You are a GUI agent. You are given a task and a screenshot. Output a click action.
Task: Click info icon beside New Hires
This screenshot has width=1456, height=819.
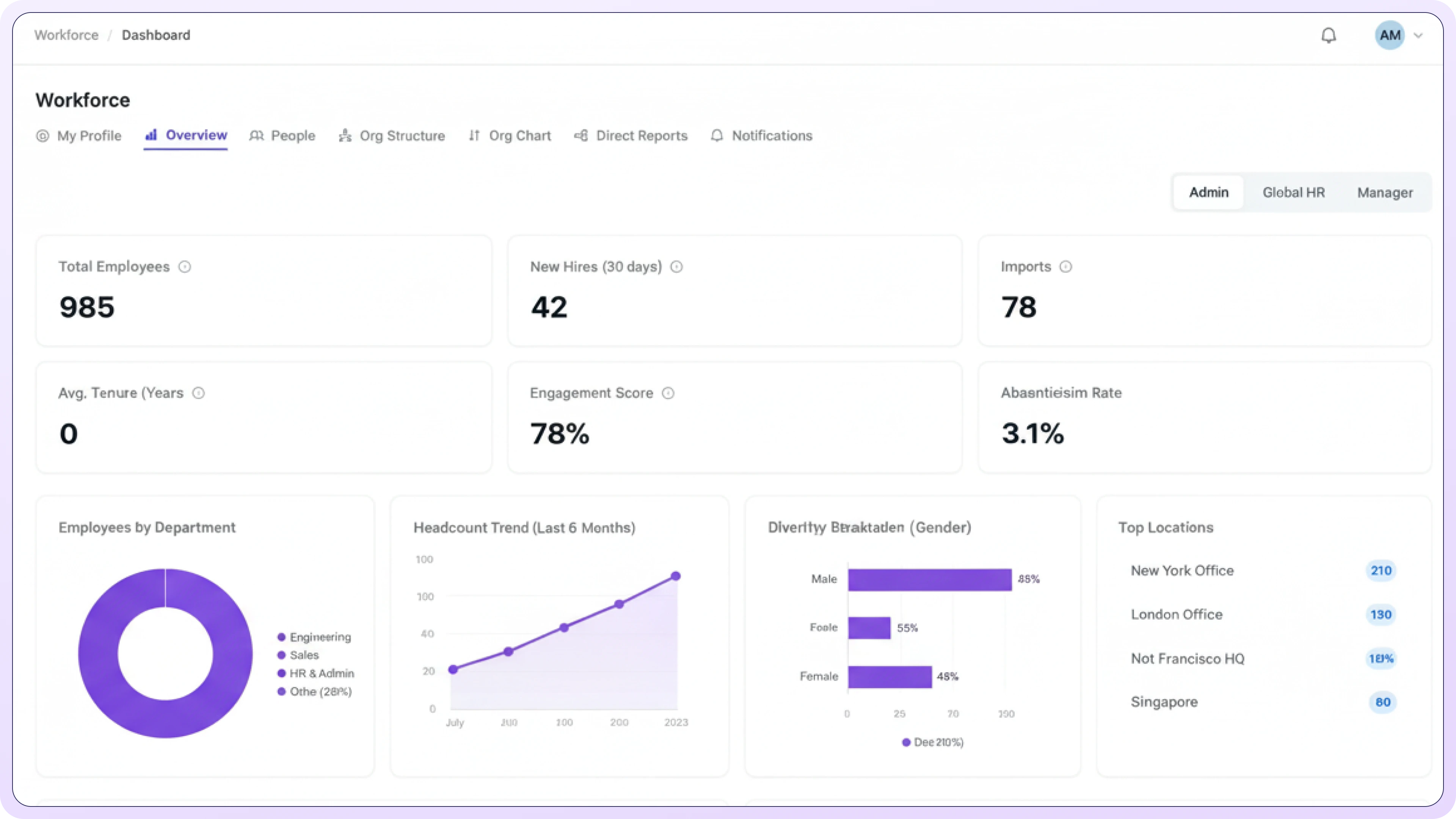pos(676,267)
